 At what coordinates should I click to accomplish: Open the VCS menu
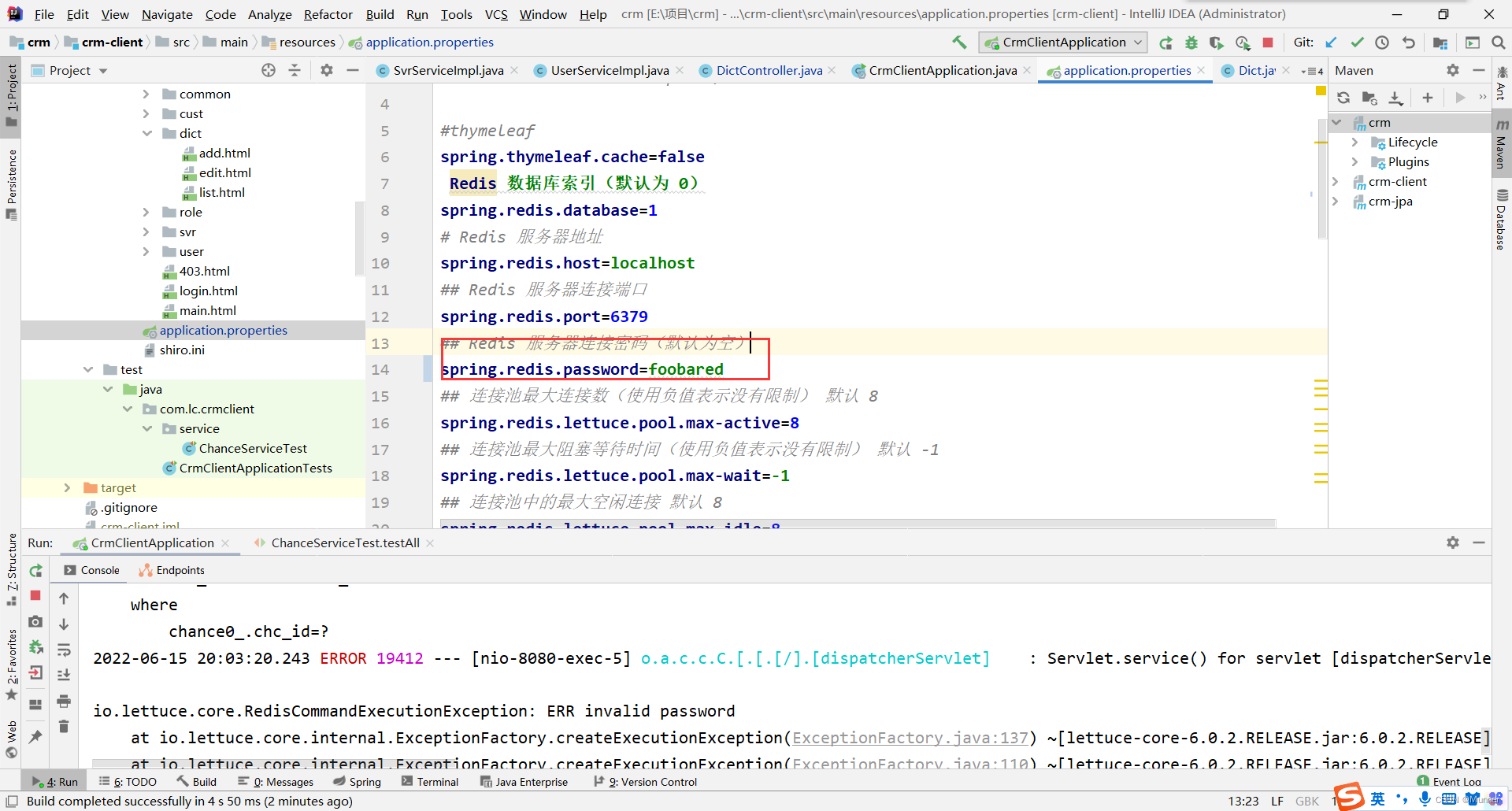[496, 14]
